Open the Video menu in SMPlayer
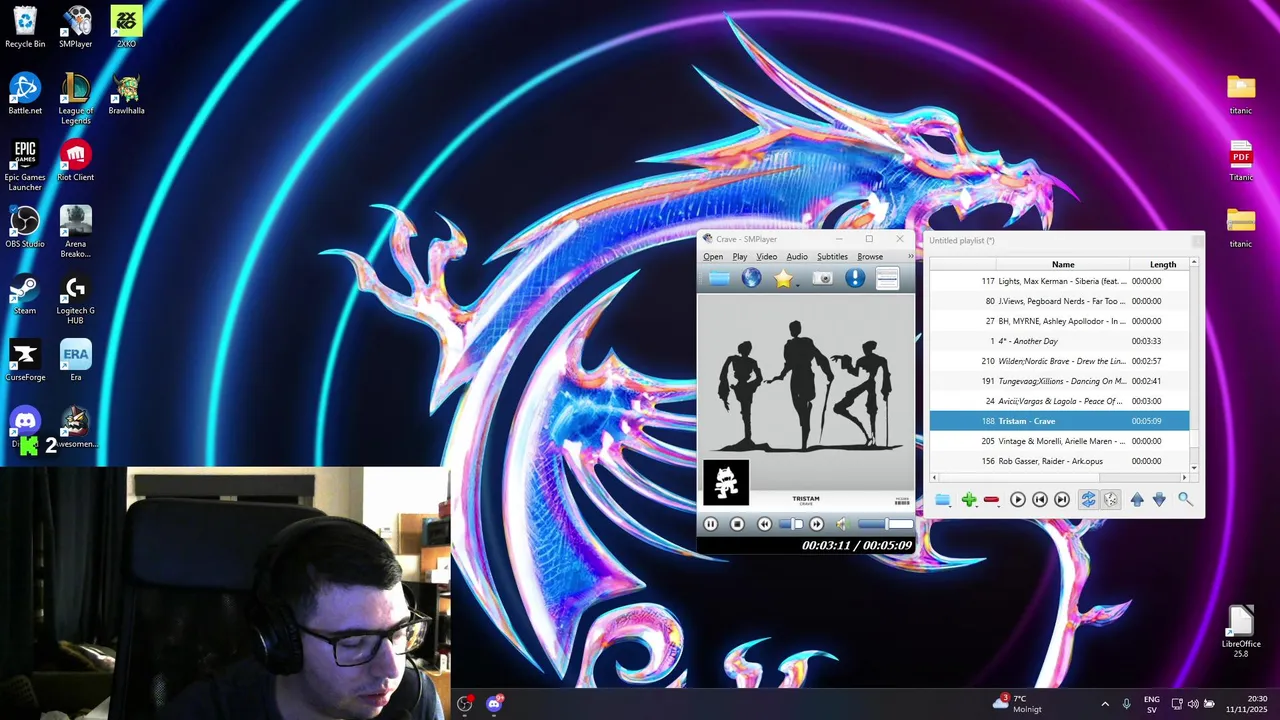1280x720 pixels. tap(767, 257)
